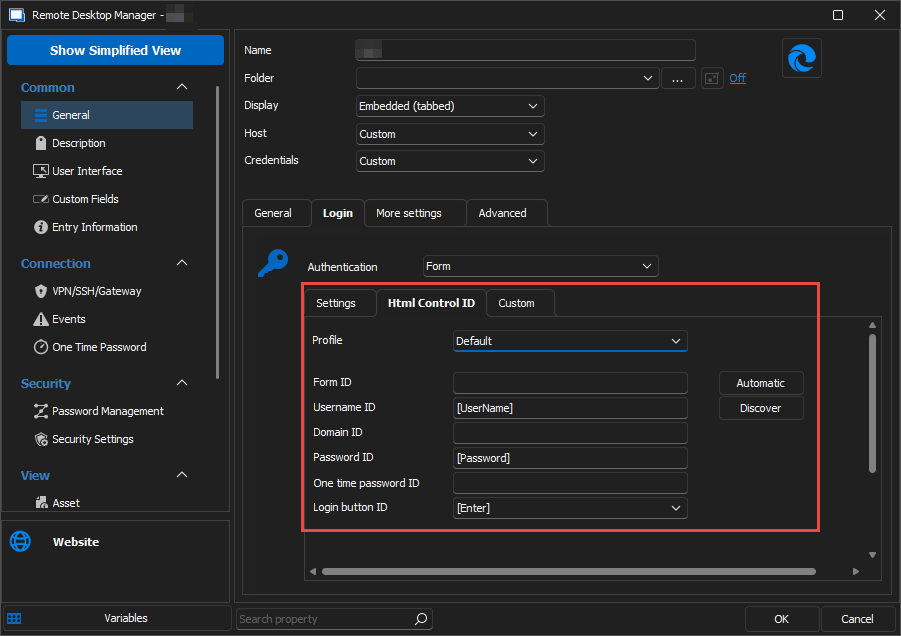Click Show Simplified View button
This screenshot has width=901, height=636.
(115, 51)
